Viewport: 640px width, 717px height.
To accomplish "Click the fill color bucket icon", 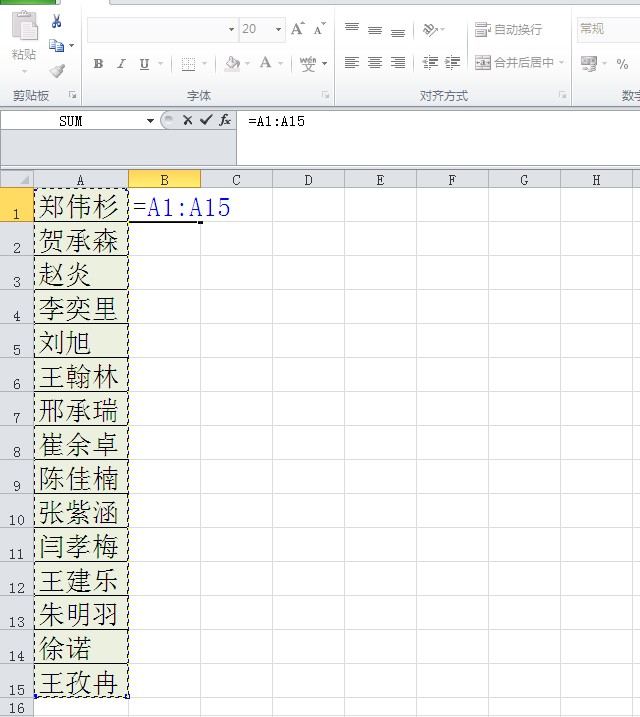I will coord(233,63).
